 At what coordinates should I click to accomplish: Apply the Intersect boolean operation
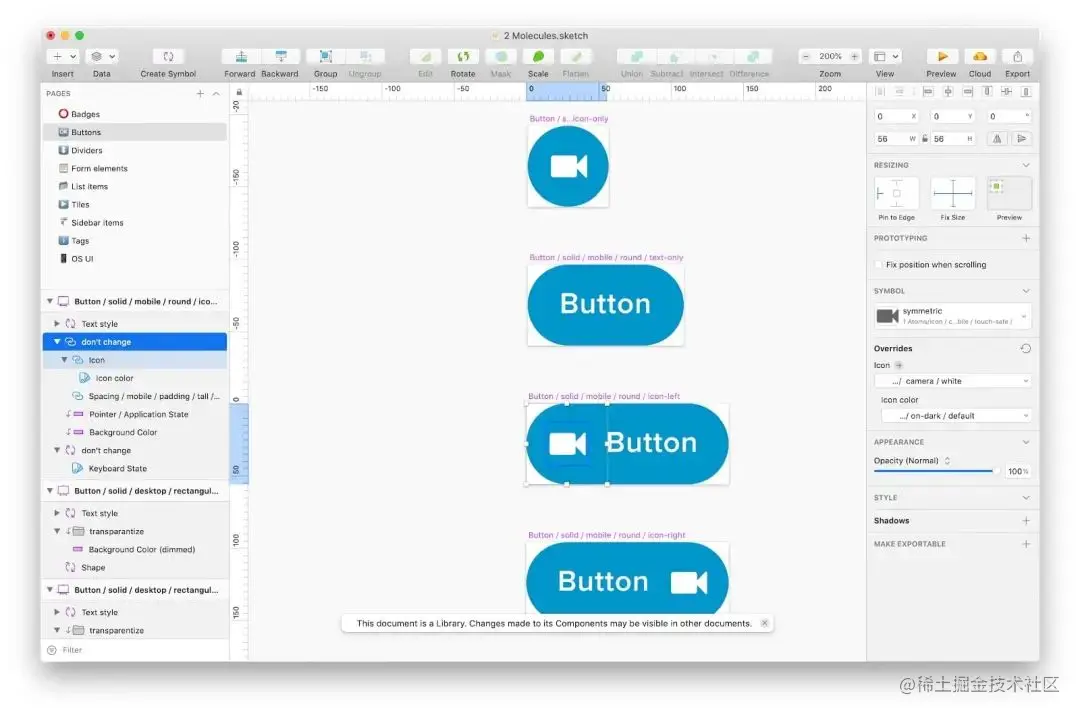pyautogui.click(x=714, y=56)
